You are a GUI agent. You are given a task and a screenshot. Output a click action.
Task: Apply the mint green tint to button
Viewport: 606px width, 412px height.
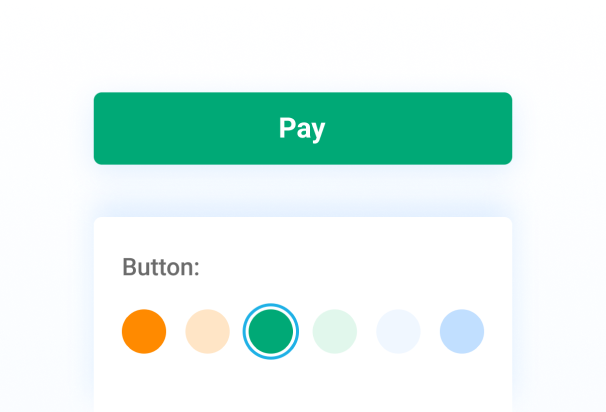click(334, 331)
